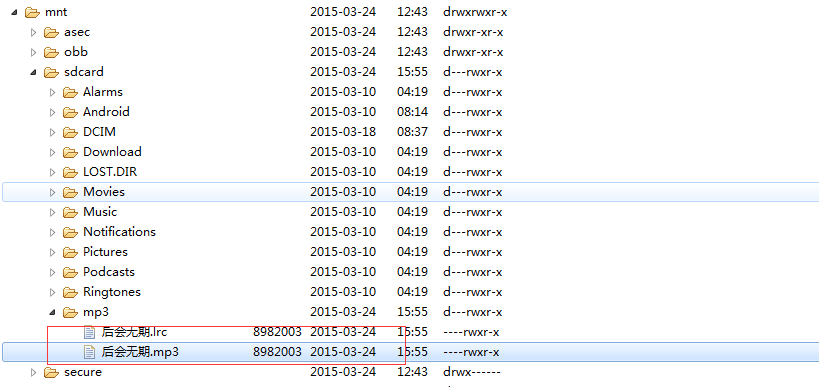Viewport: 819px width, 387px height.
Task: Select the LOST.DIR folder label
Action: pyautogui.click(x=110, y=172)
